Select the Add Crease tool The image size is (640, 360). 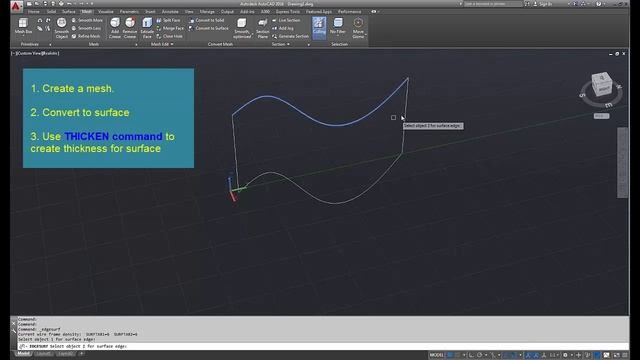[x=115, y=28]
